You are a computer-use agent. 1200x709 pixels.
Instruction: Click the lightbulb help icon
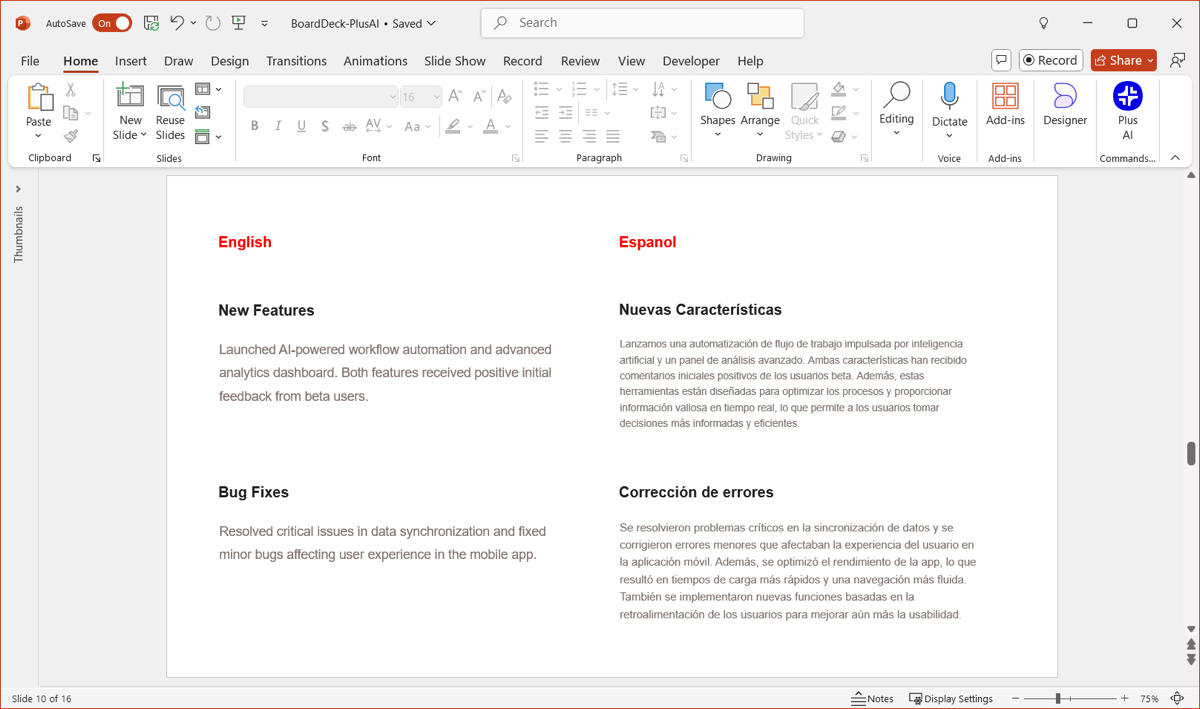pyautogui.click(x=1044, y=23)
